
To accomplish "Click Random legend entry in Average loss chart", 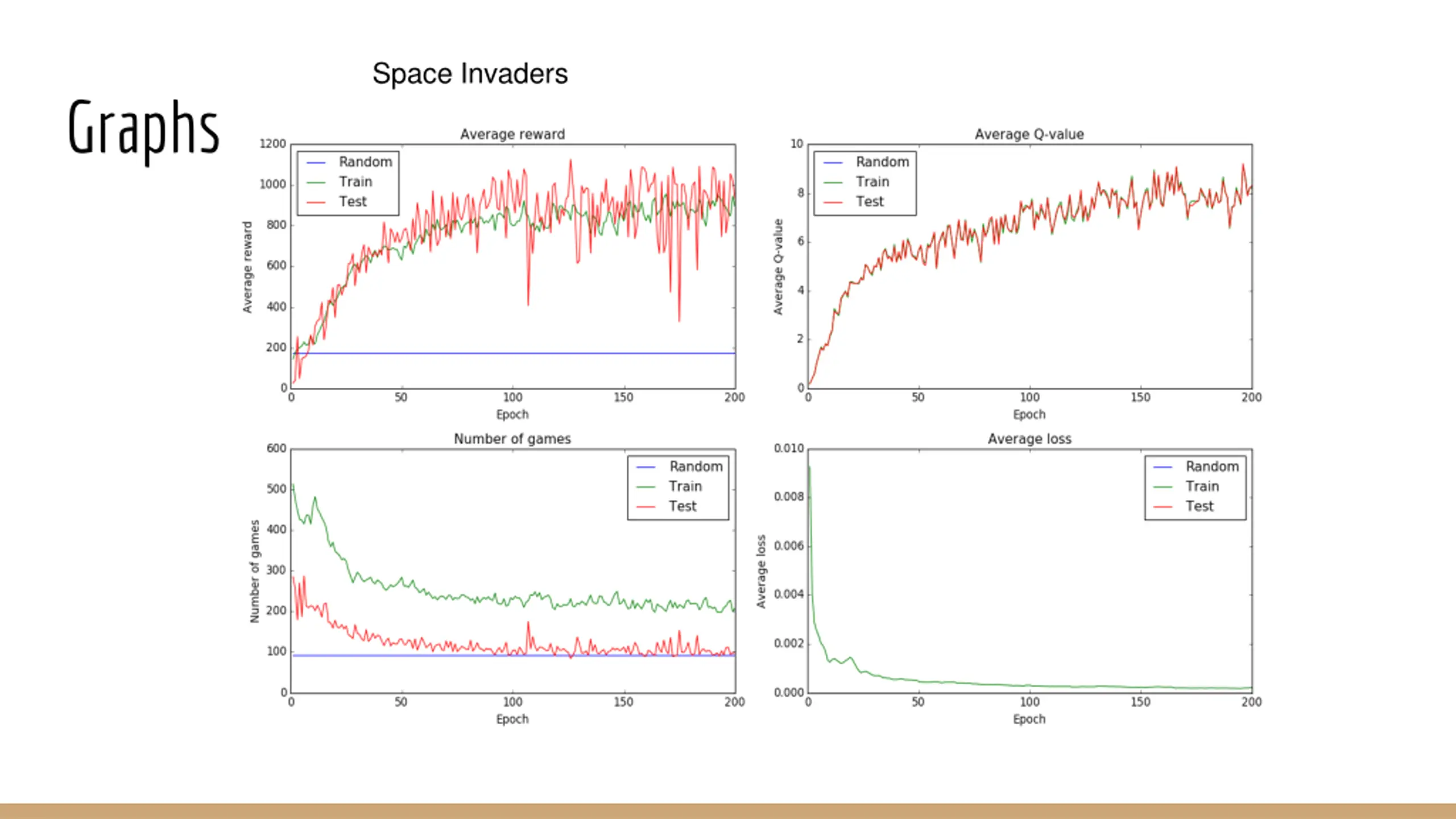I will tap(1196, 466).
